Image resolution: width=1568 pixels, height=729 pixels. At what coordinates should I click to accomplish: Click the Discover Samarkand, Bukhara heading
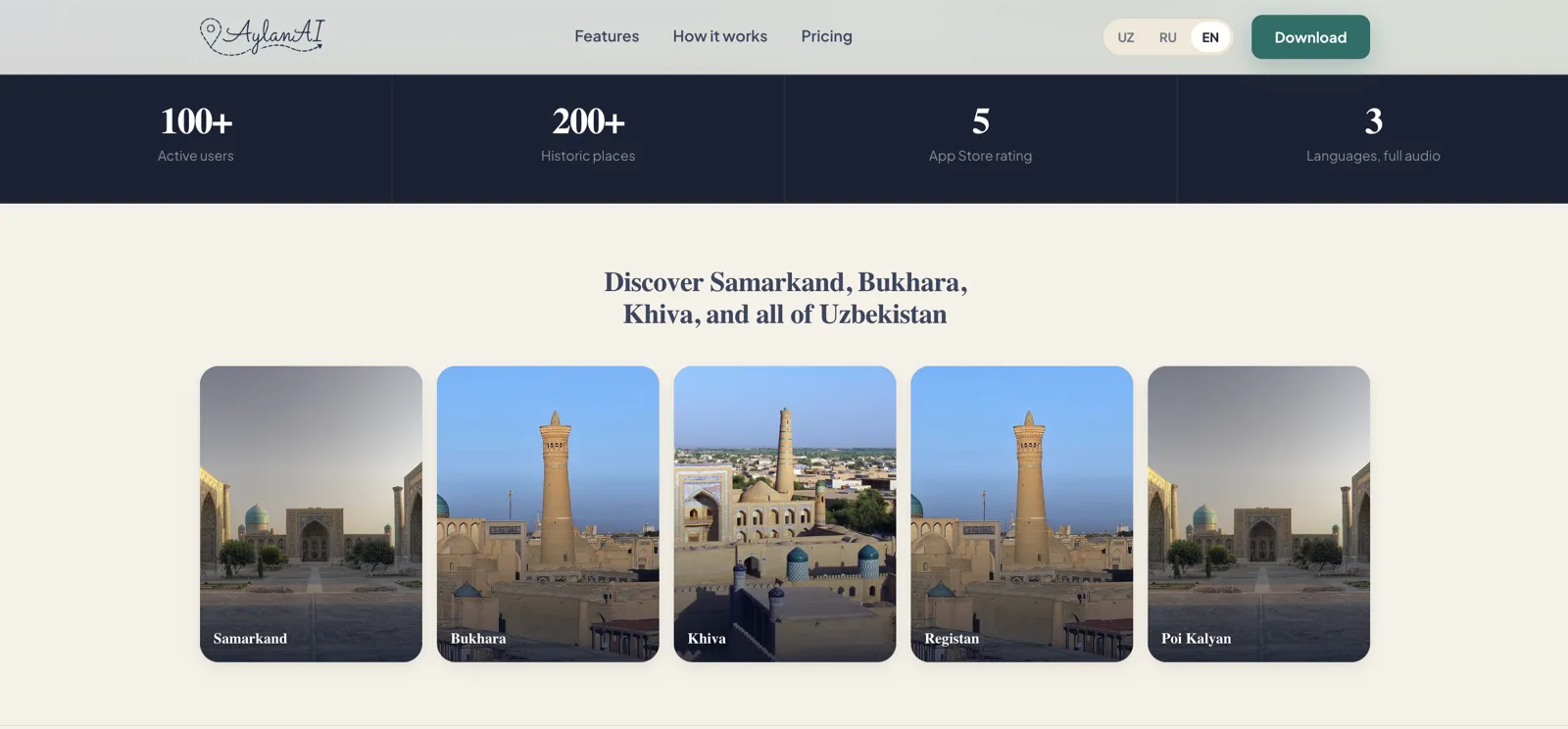click(785, 298)
